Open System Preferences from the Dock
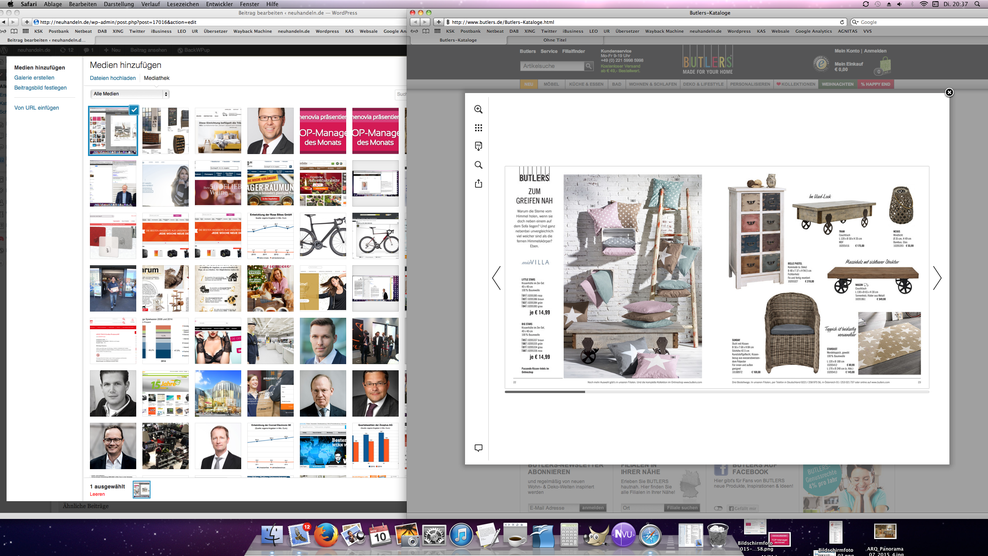The height and width of the screenshot is (556, 988). (434, 535)
